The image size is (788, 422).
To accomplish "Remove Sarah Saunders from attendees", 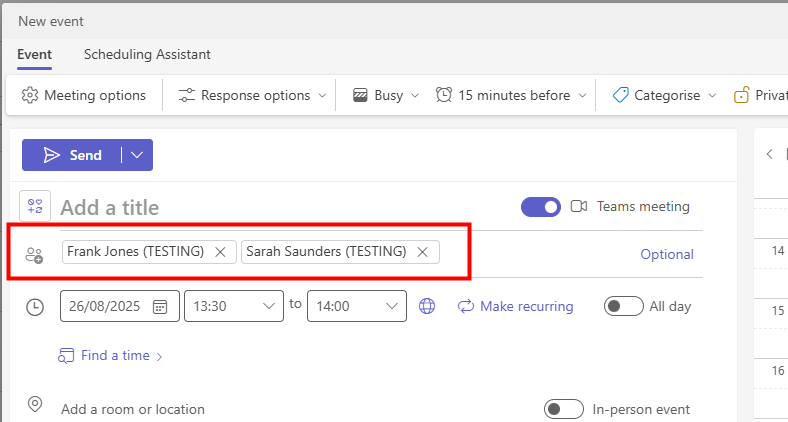I will tap(422, 252).
